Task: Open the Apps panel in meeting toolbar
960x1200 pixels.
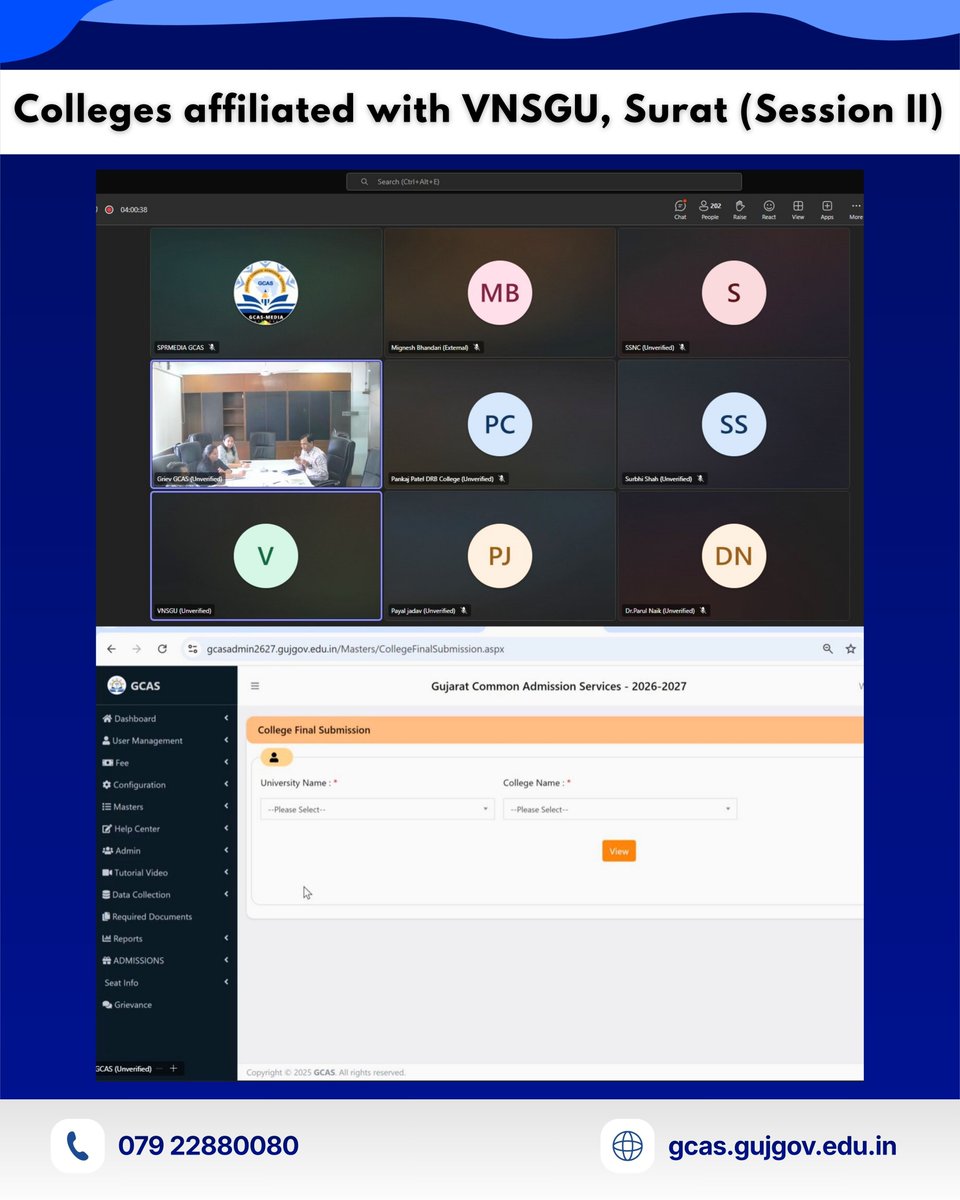Action: click(x=827, y=209)
